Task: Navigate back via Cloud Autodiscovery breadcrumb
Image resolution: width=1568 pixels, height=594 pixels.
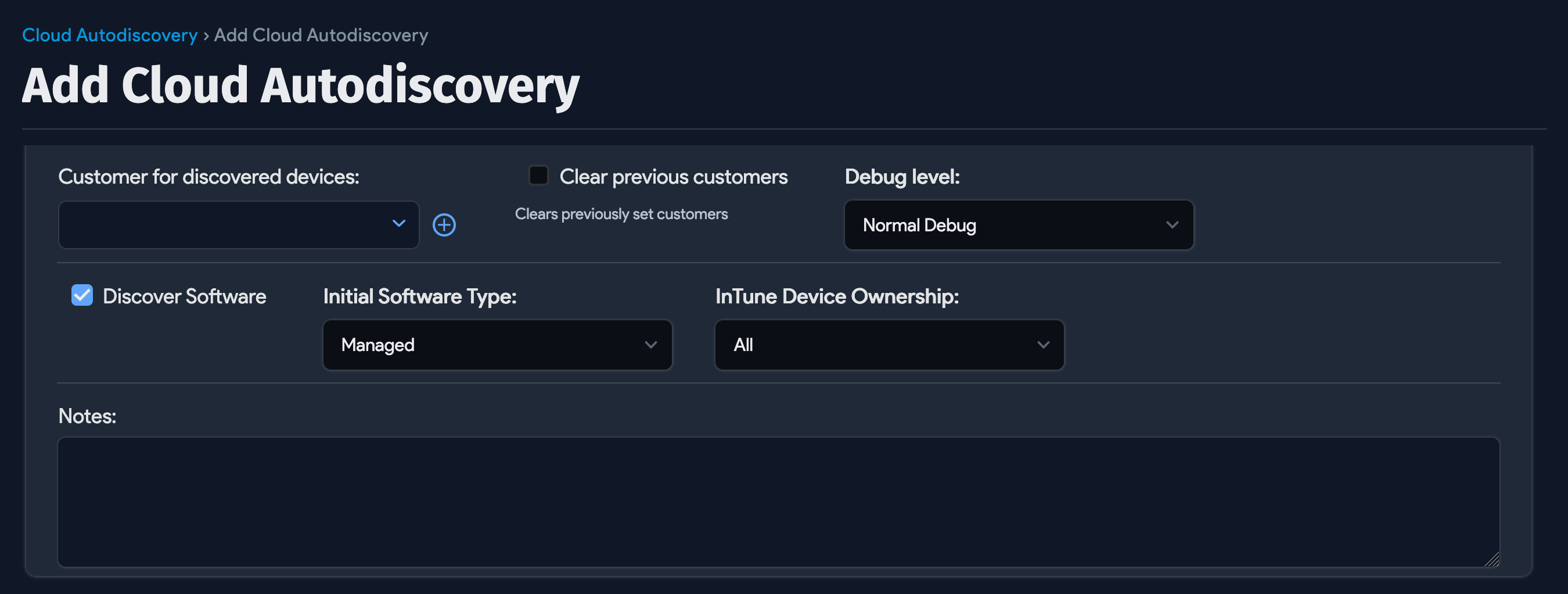Action: (x=110, y=35)
